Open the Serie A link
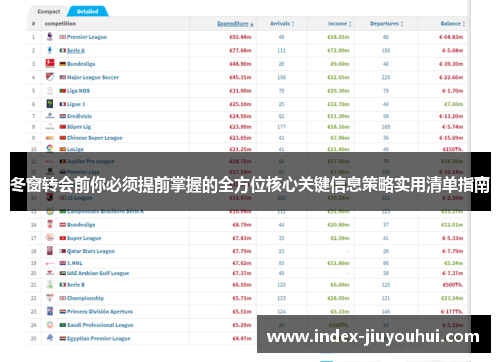This screenshot has width=500, height=362. 76,50
